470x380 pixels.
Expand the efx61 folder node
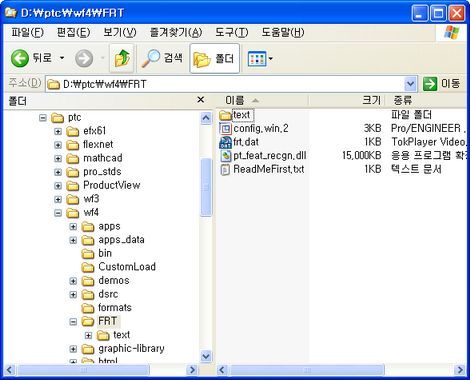coord(58,131)
